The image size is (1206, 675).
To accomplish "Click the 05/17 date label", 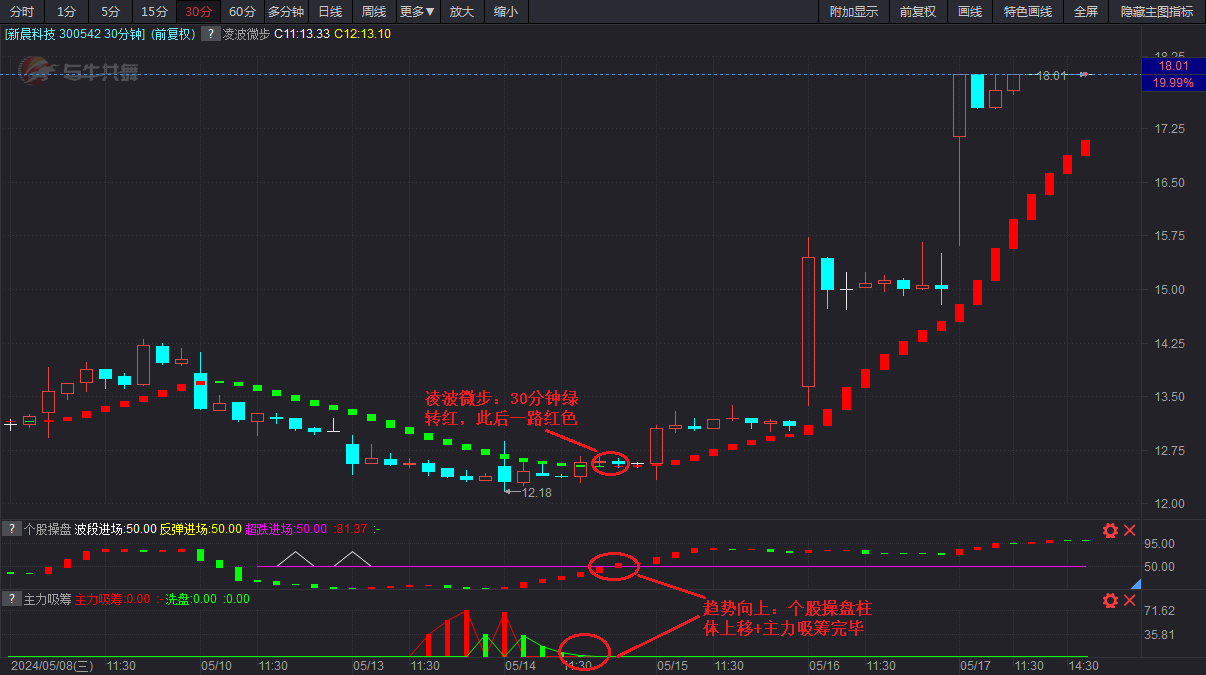I will [x=976, y=665].
